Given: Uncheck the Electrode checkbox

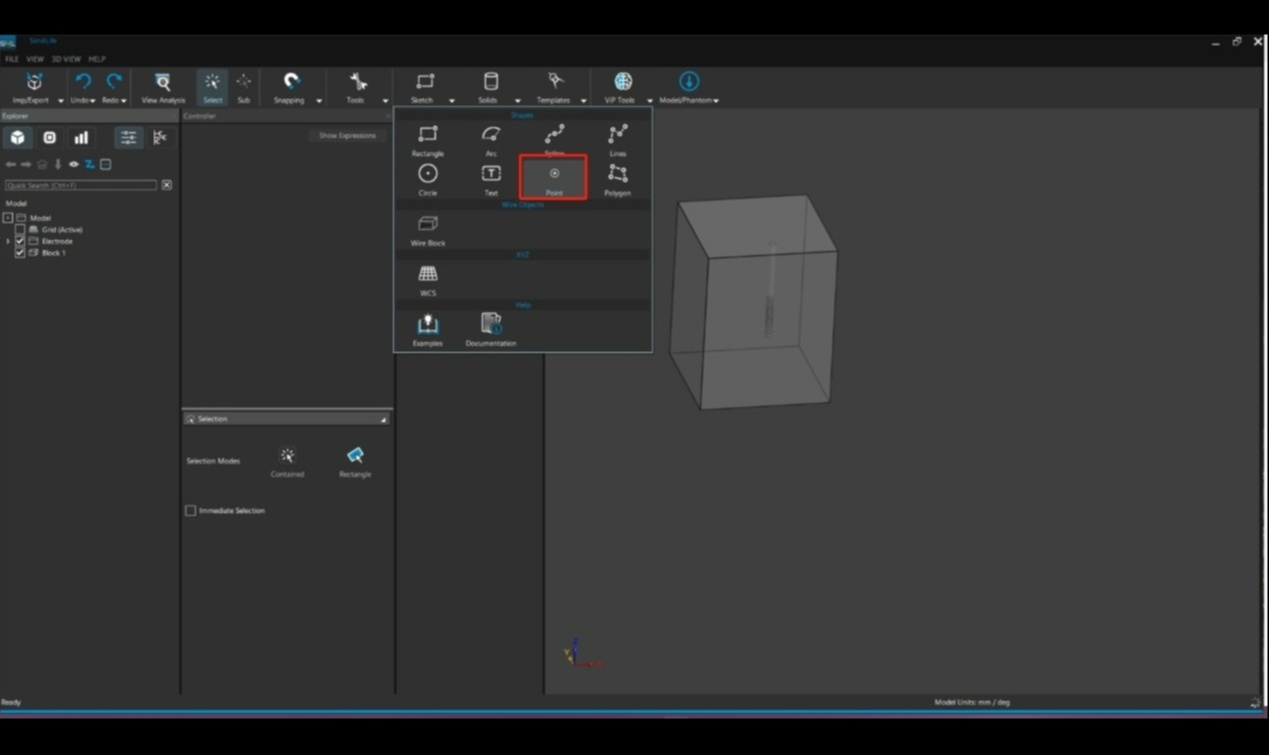Looking at the screenshot, I should [20, 241].
